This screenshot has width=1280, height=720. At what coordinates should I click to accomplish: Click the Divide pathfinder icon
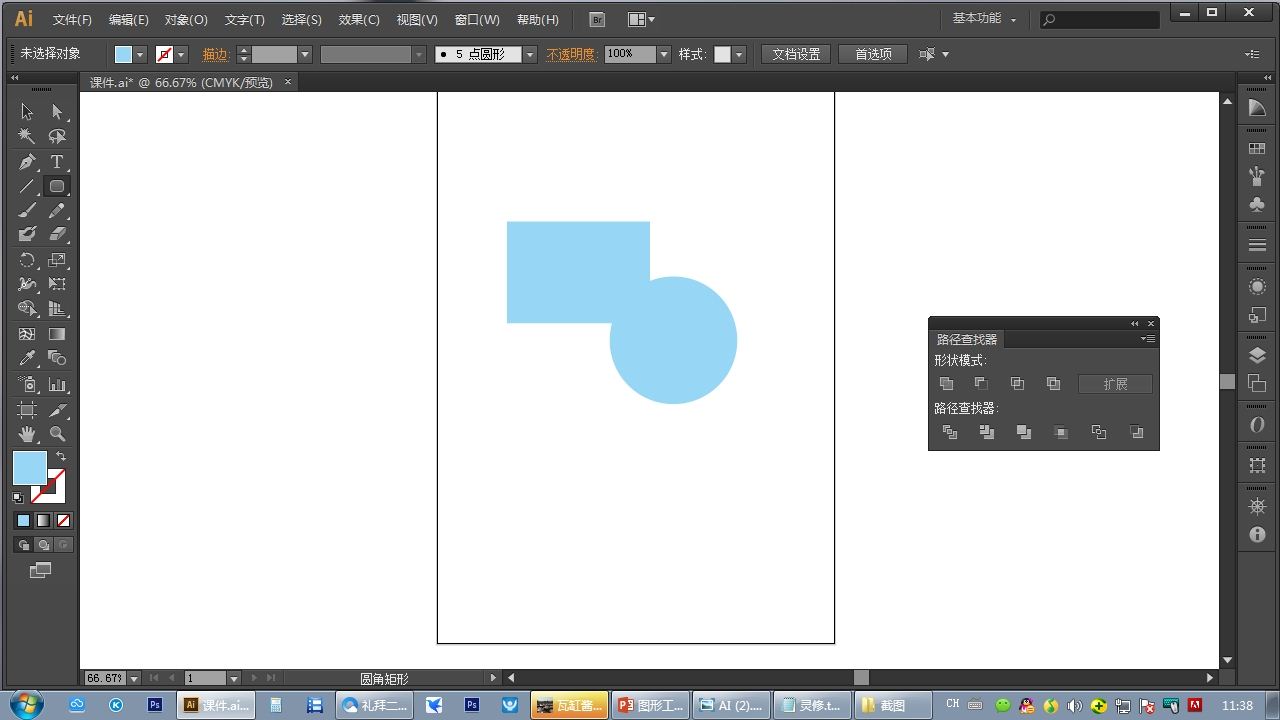(950, 432)
